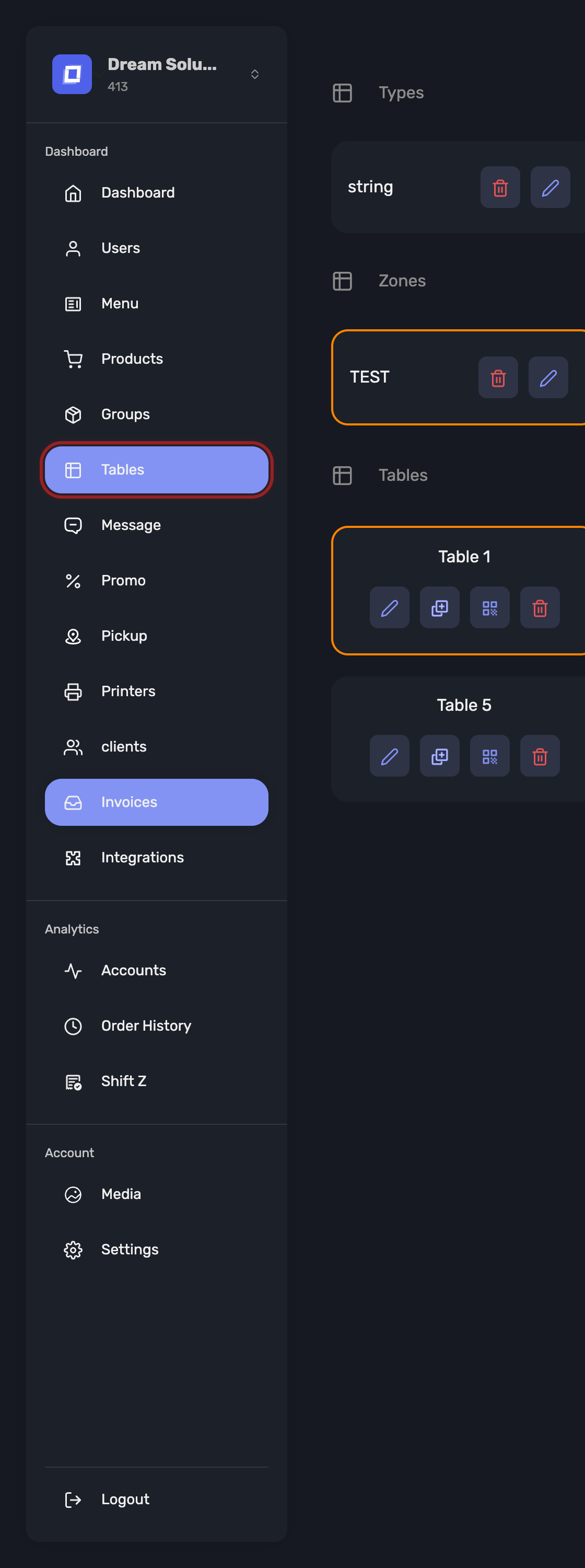Edit the string type with pencil icon
Viewport: 585px width, 1568px height.
pos(549,188)
